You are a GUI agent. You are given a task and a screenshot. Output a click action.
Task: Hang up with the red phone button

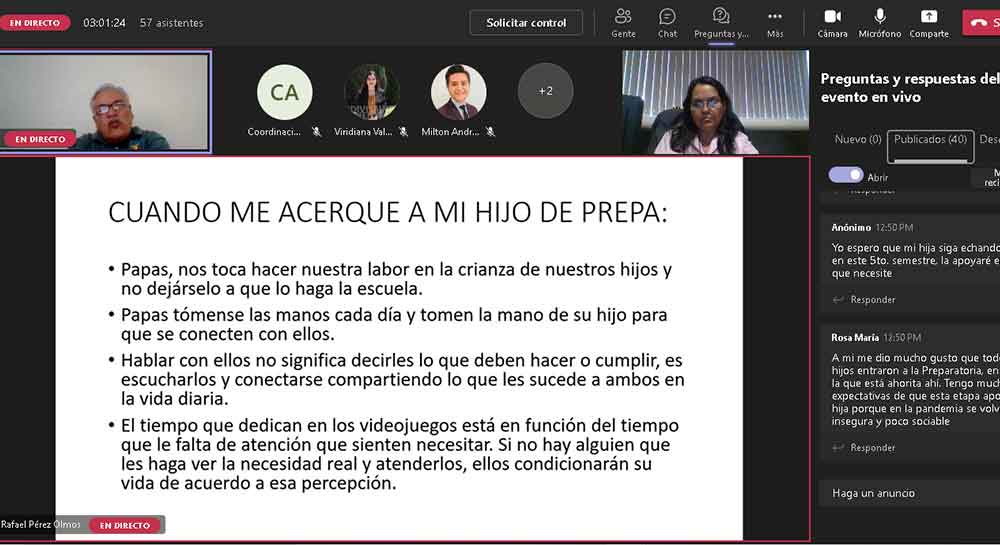[x=981, y=22]
